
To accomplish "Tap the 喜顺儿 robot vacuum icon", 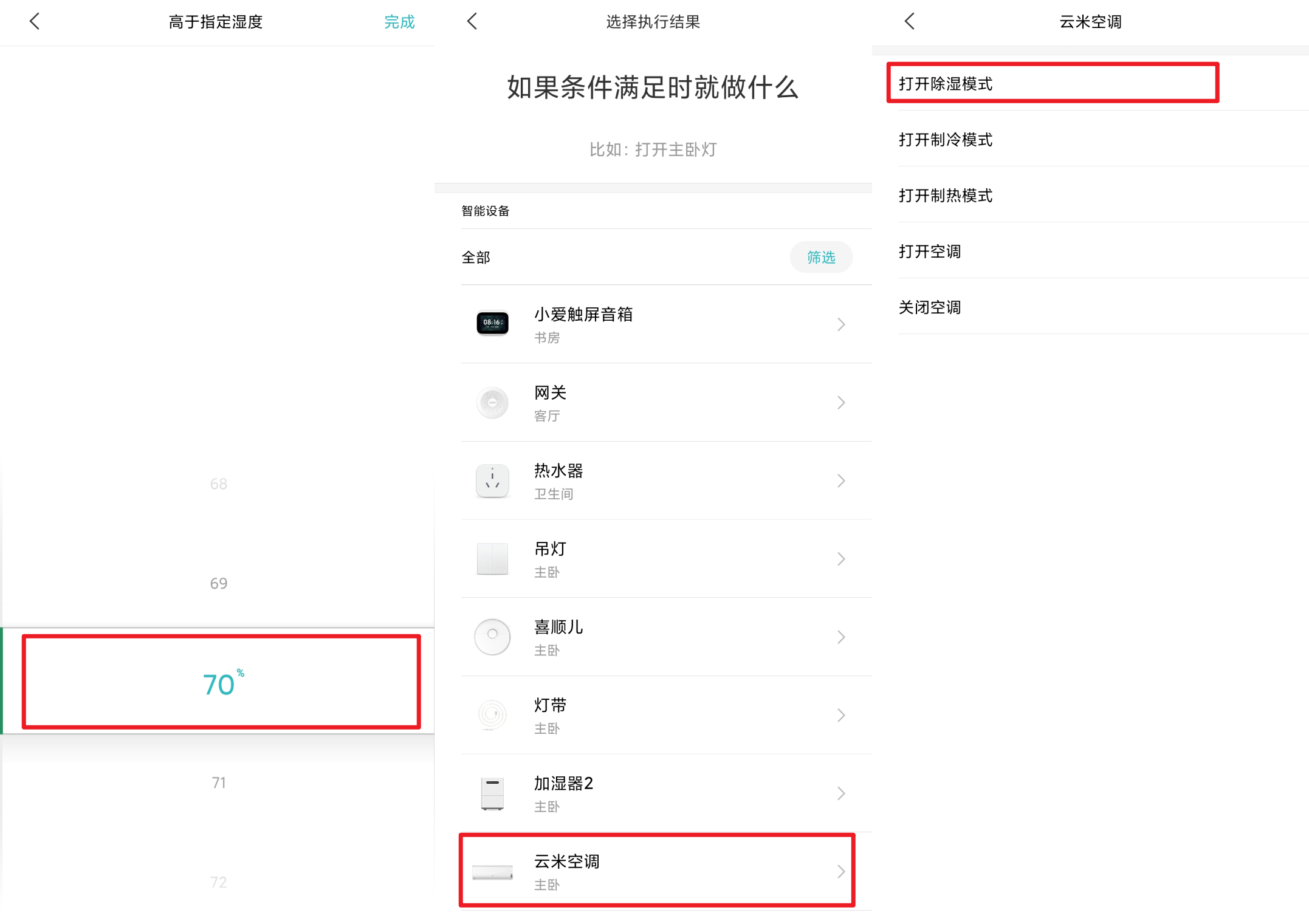I will coord(492,637).
